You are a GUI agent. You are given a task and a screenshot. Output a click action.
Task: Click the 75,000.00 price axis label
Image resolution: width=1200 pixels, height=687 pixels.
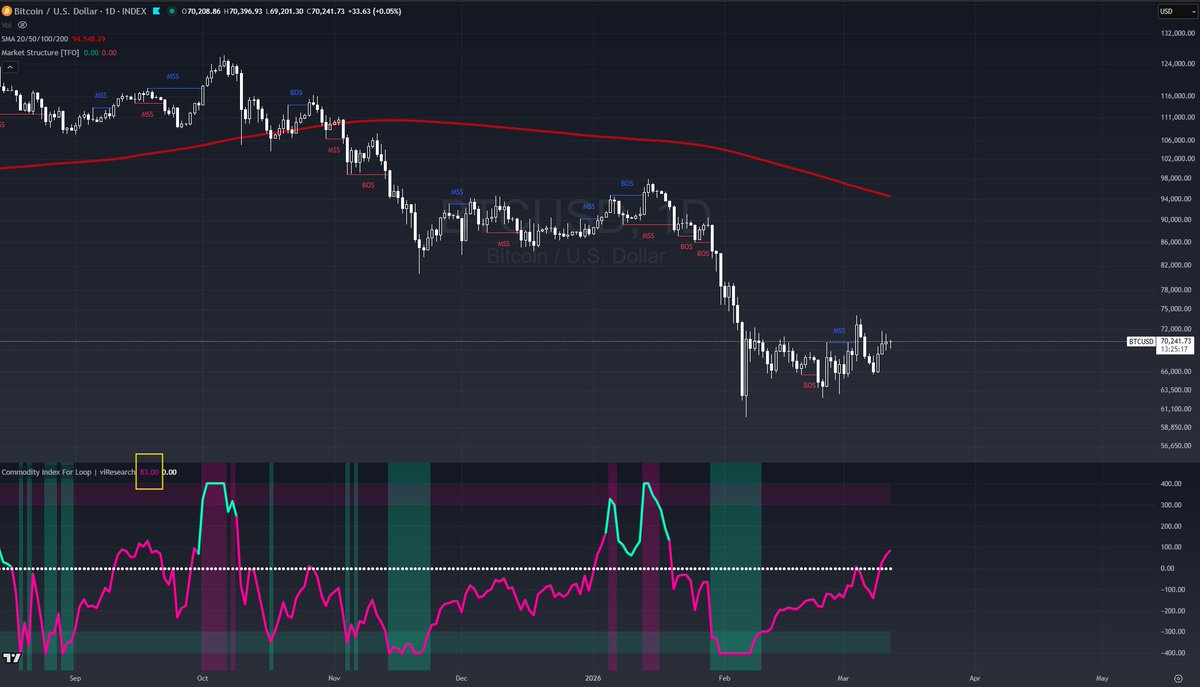[1178, 309]
